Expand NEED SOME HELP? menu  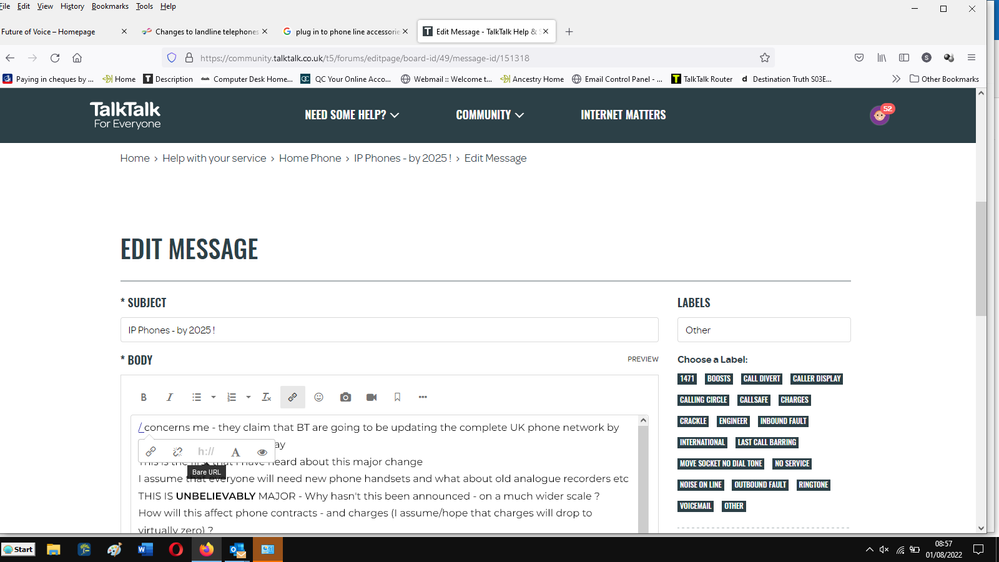click(352, 115)
